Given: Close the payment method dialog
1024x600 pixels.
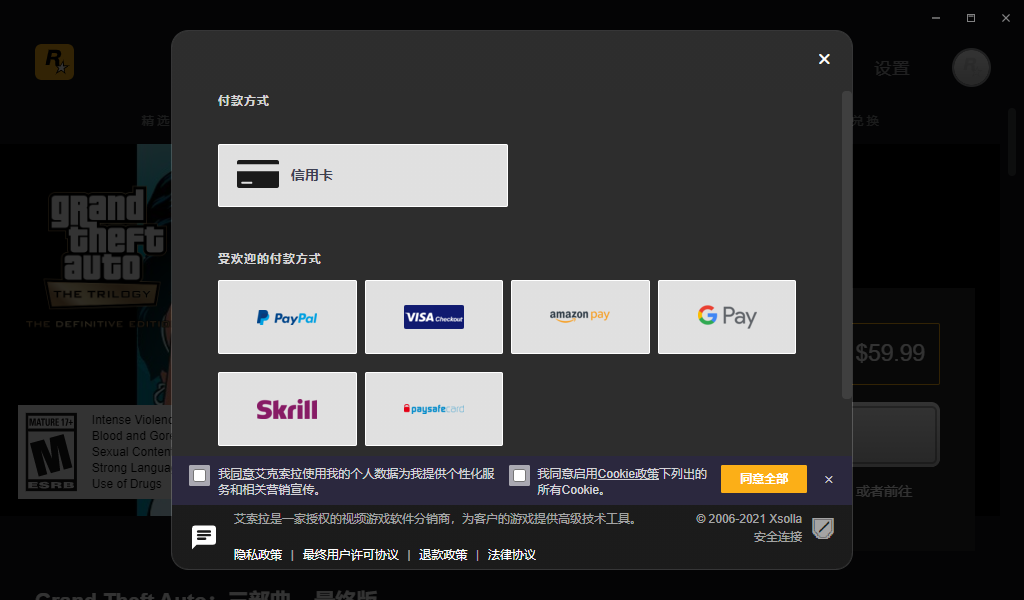Looking at the screenshot, I should point(824,59).
